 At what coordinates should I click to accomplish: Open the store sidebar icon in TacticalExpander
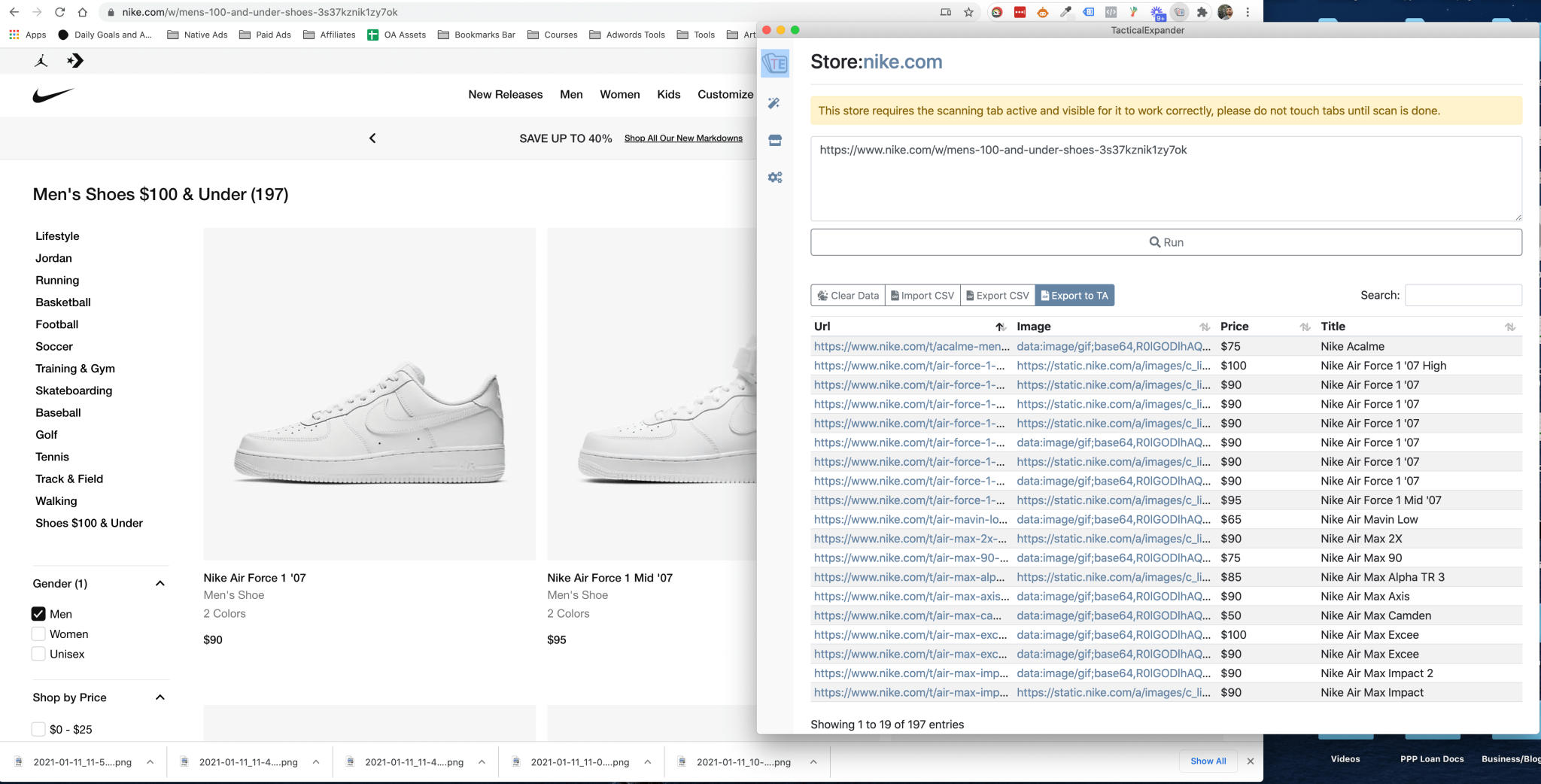tap(775, 140)
